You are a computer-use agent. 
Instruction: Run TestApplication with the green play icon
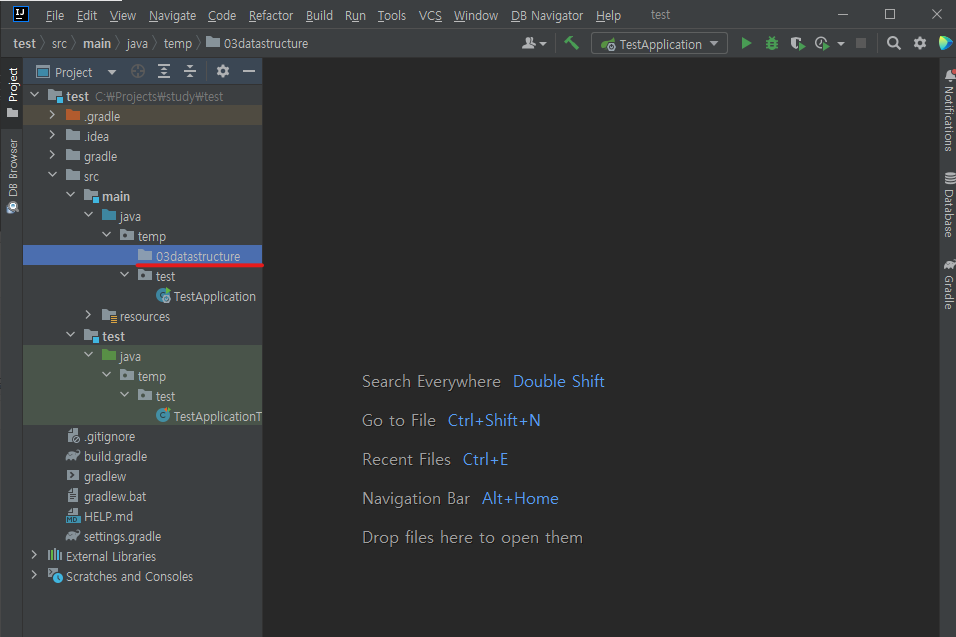pyautogui.click(x=746, y=43)
